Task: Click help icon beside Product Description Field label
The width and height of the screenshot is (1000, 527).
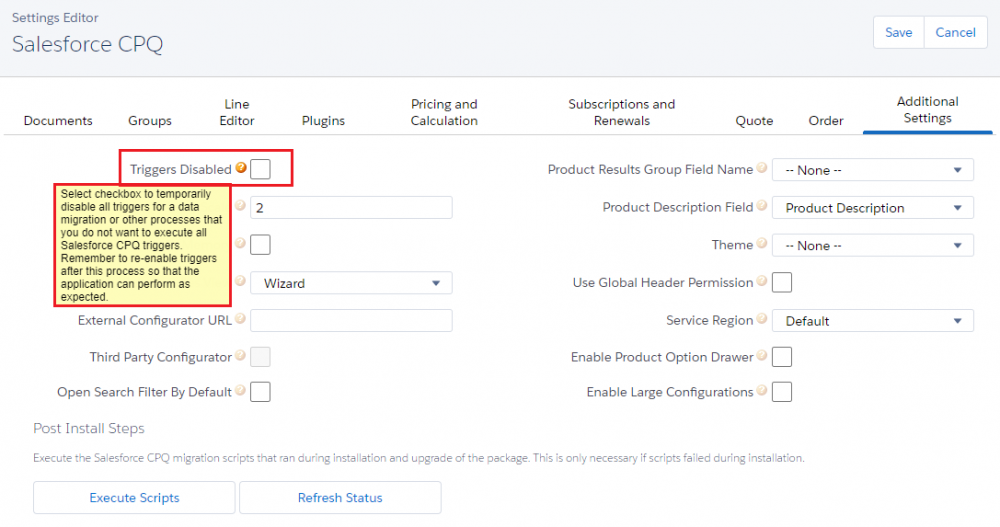Action: [x=762, y=205]
